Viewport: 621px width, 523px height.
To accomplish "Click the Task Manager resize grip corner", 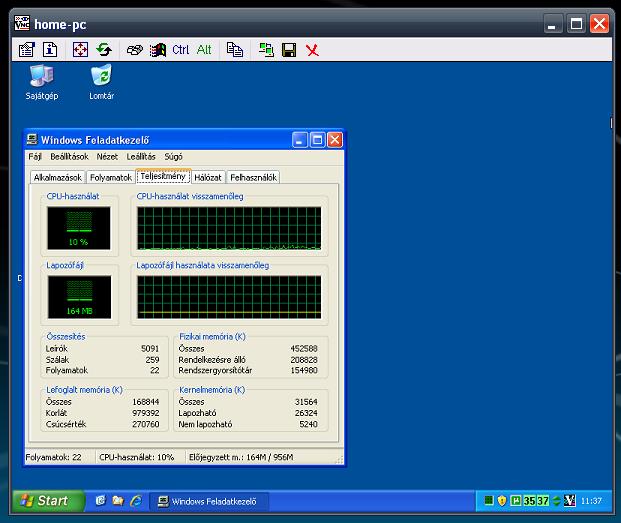I will tap(340, 460).
